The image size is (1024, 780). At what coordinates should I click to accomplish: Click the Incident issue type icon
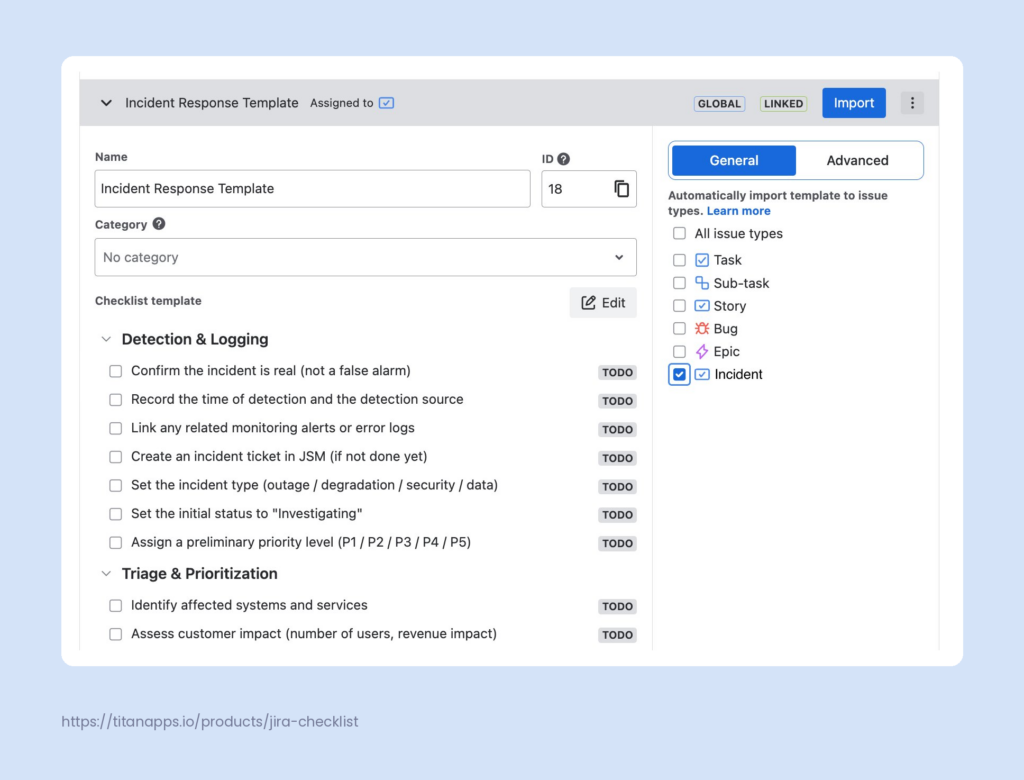point(702,374)
